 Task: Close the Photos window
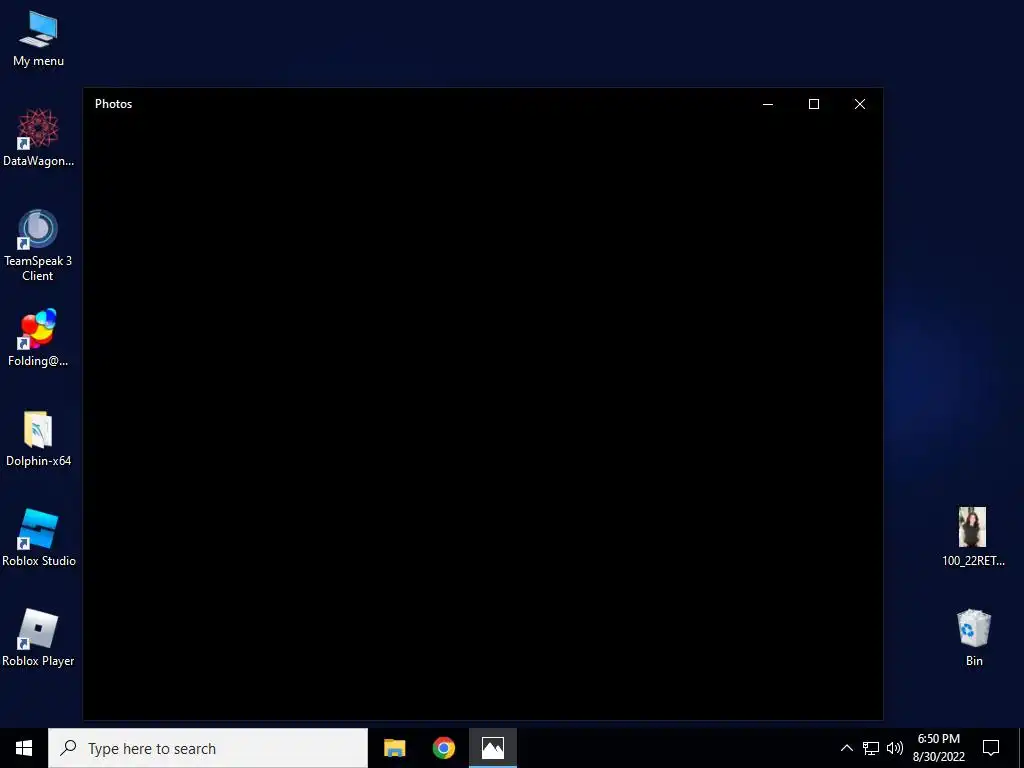[x=860, y=104]
